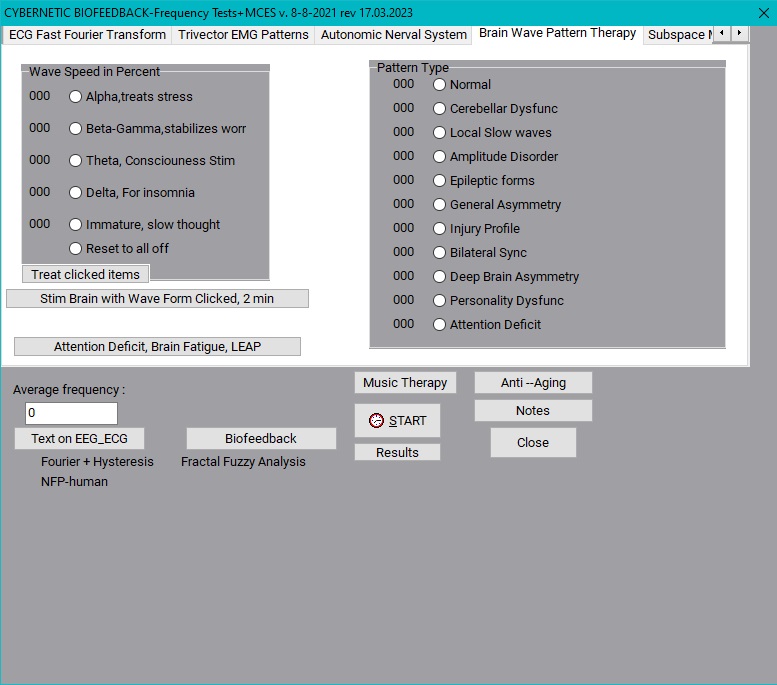Click the Close button
Viewport: 777px width, 685px height.
point(533,443)
